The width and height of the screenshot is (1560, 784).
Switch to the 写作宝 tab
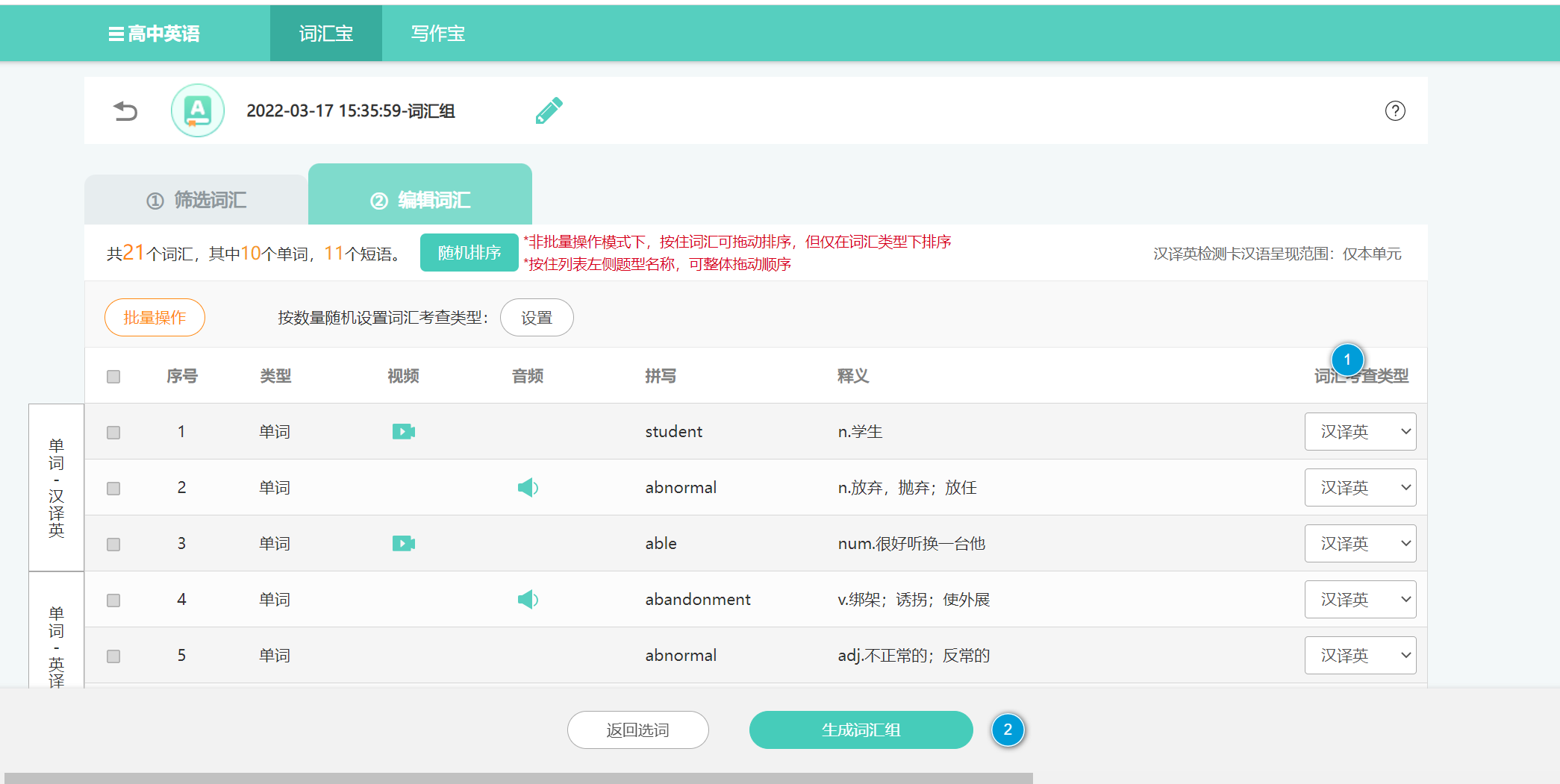pyautogui.click(x=438, y=34)
